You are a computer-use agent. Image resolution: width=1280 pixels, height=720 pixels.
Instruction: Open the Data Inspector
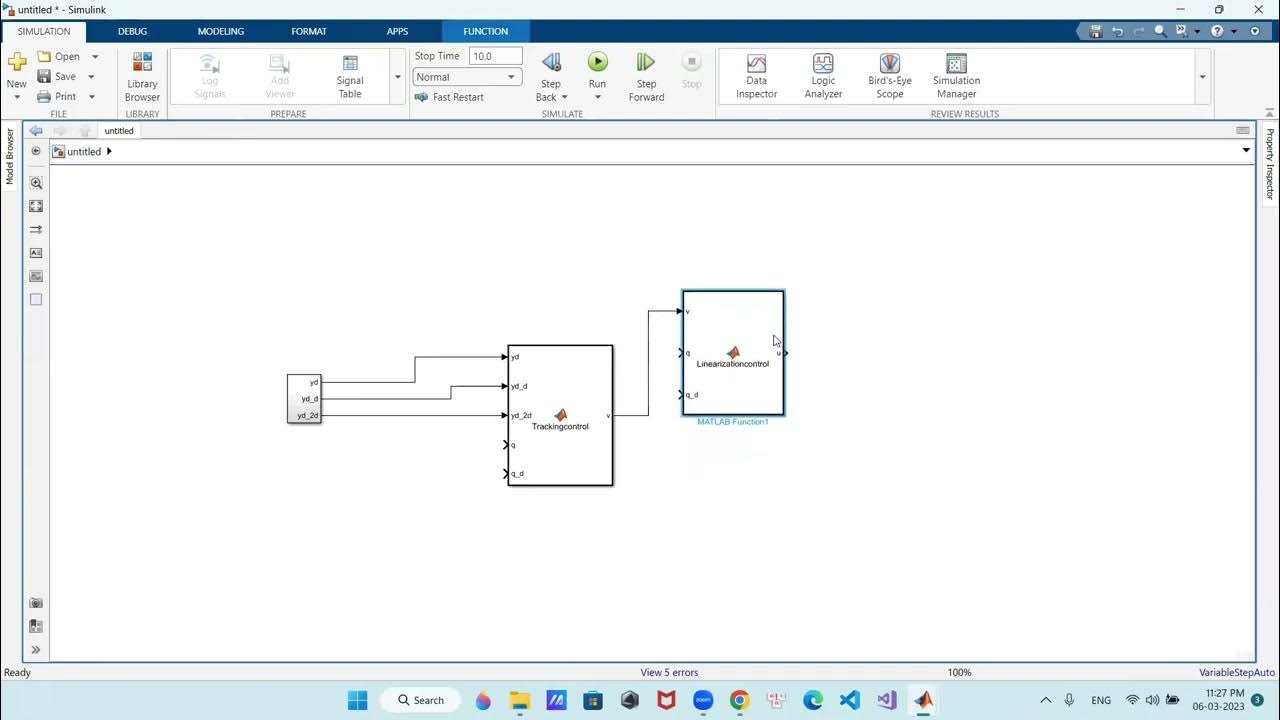[756, 77]
